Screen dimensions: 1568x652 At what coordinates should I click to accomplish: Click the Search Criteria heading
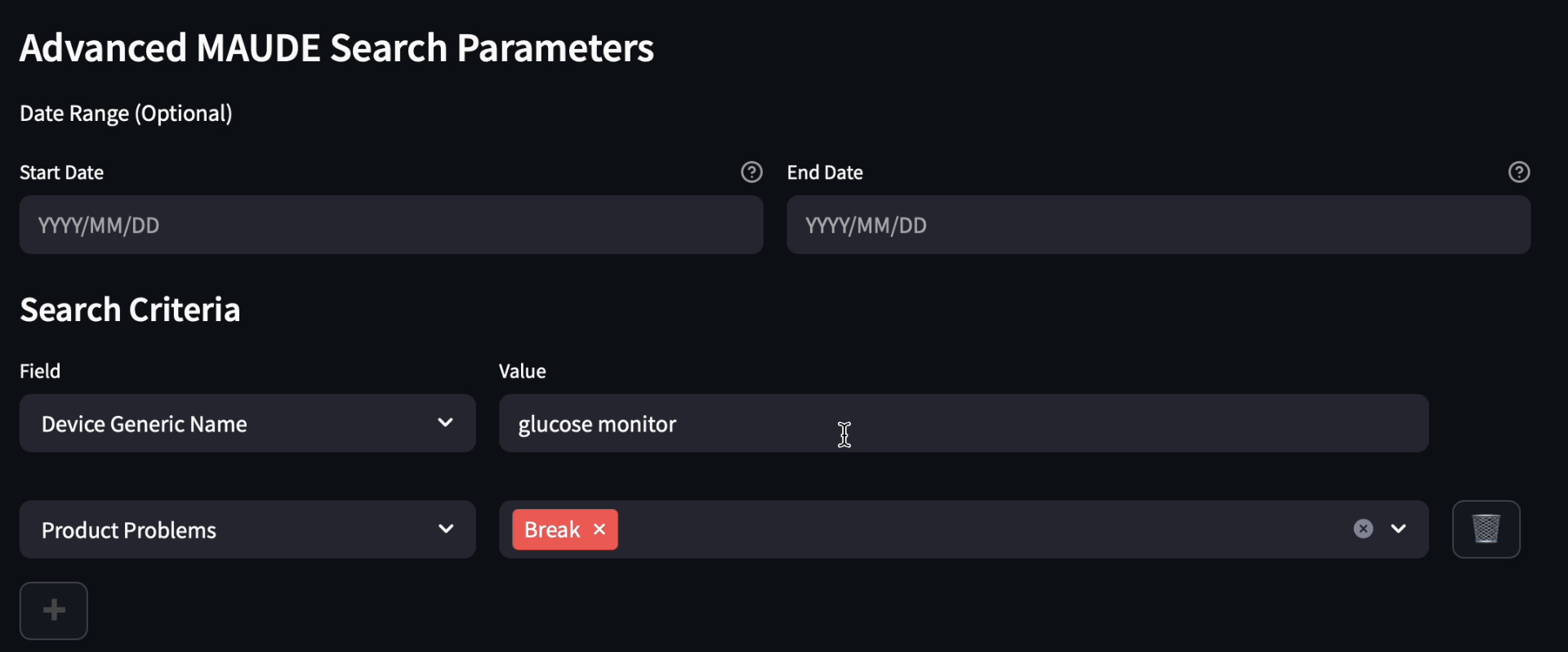pos(130,310)
